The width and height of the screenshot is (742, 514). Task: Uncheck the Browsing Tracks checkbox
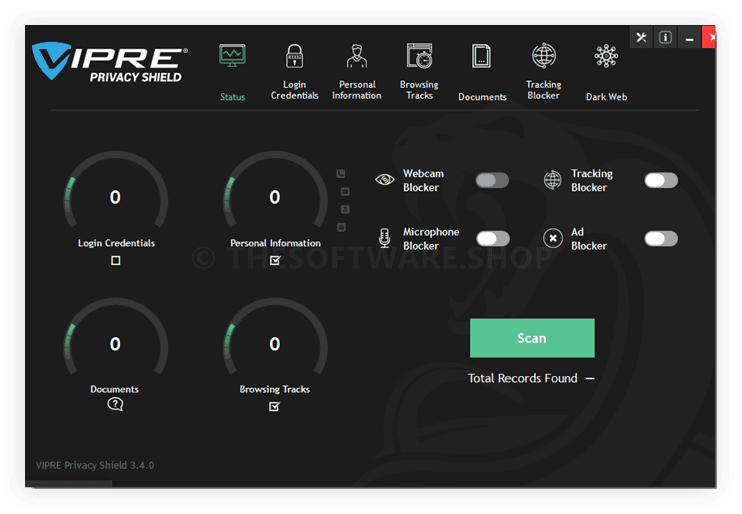275,407
